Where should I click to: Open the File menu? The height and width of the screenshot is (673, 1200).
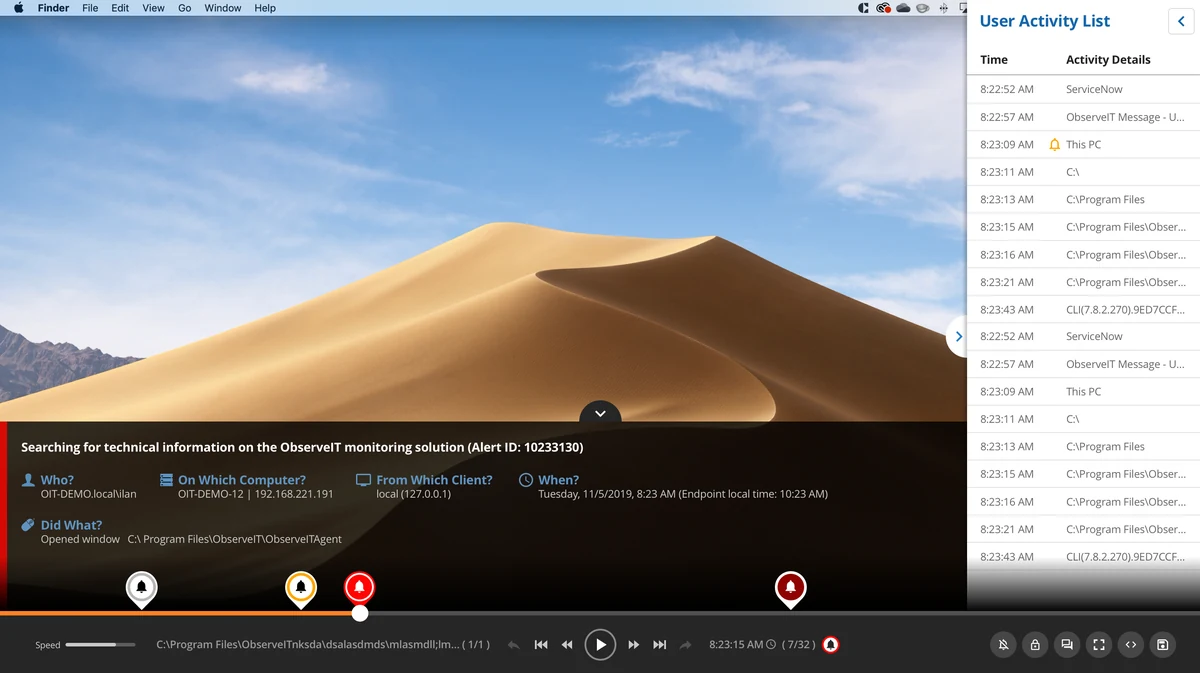click(x=90, y=8)
